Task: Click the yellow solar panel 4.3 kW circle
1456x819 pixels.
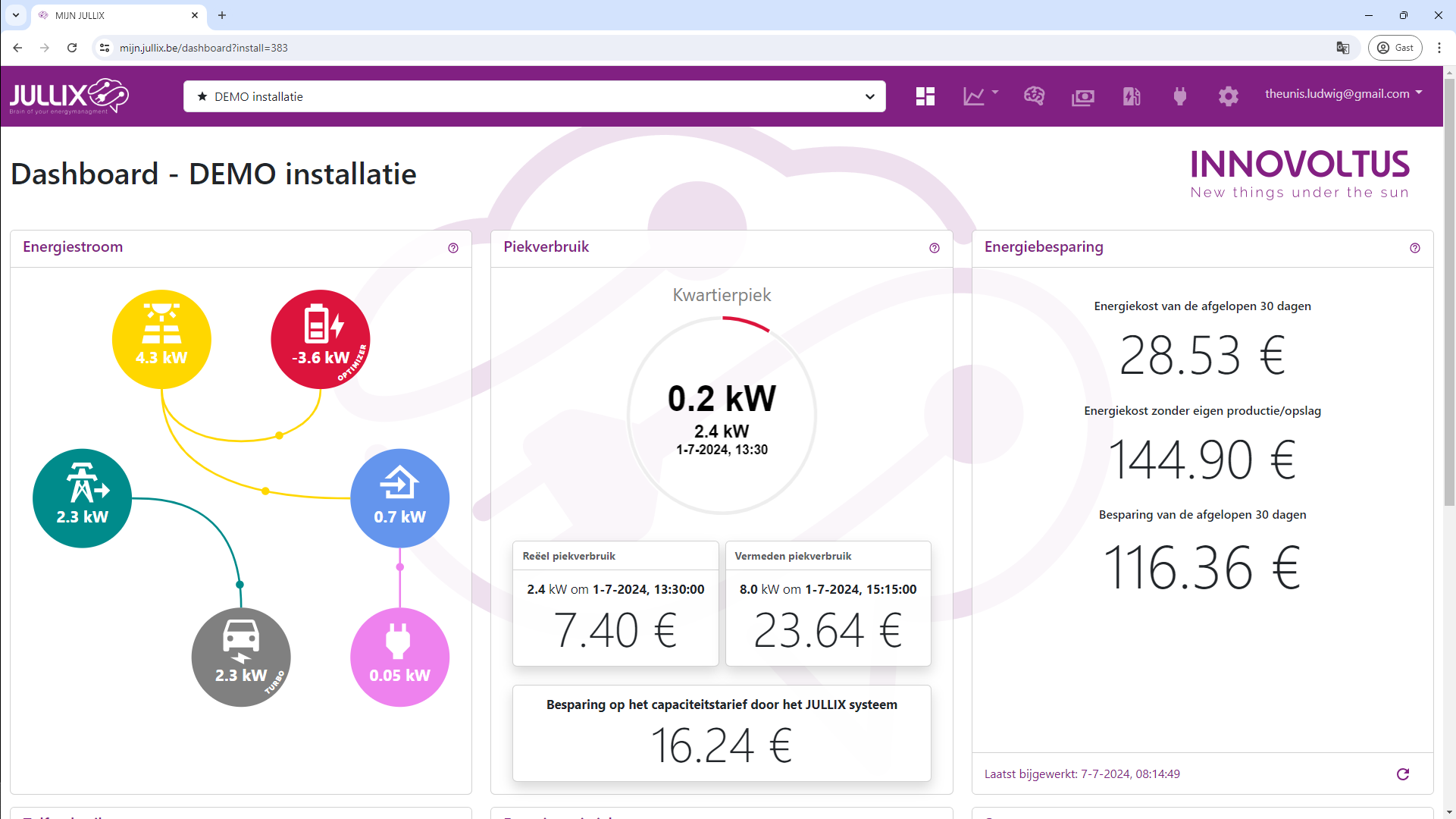Action: point(161,339)
